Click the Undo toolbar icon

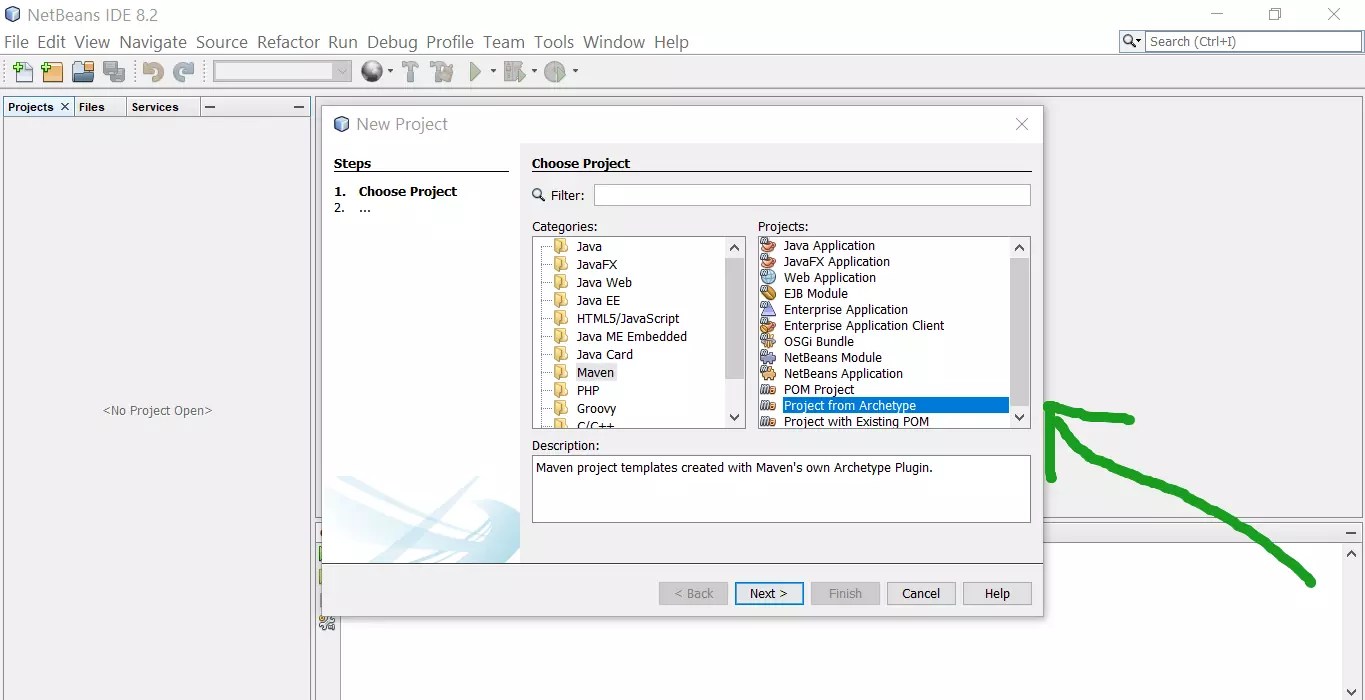coord(152,71)
